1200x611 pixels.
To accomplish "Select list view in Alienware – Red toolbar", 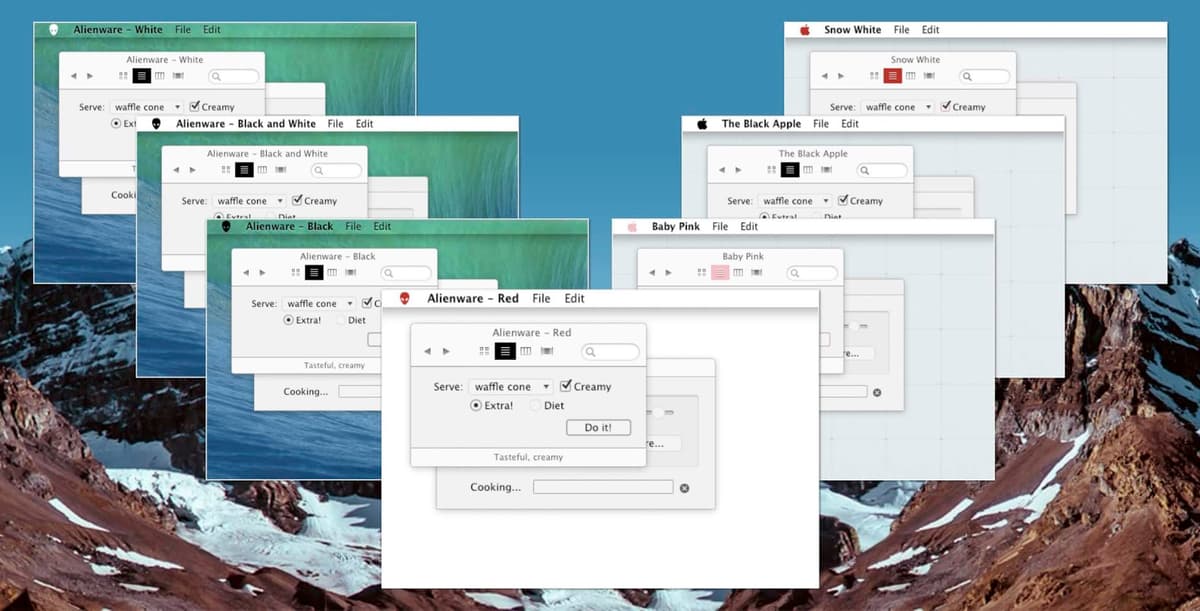I will tap(505, 351).
